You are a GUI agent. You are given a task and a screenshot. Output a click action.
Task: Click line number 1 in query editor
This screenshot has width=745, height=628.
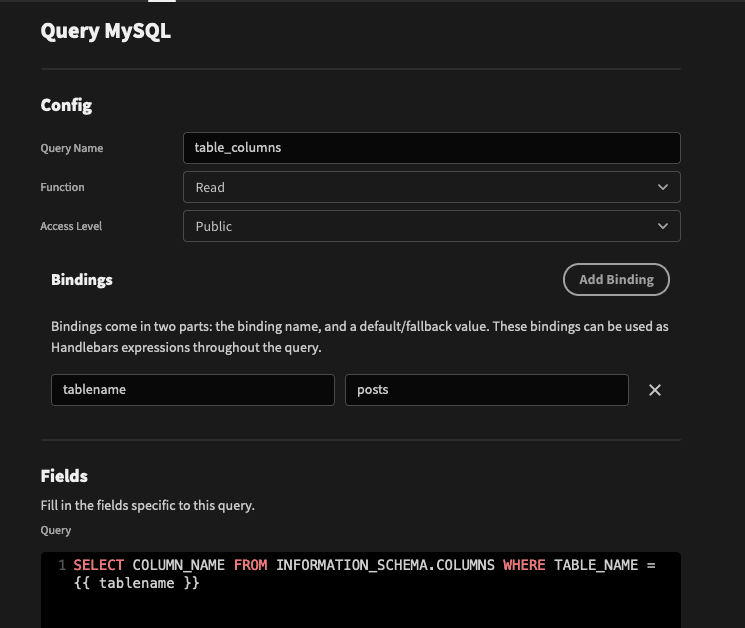tap(62, 565)
